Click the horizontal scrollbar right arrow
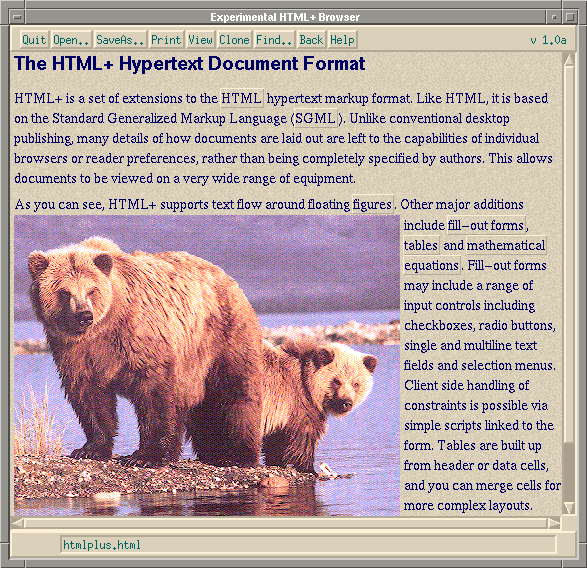 pos(554,523)
